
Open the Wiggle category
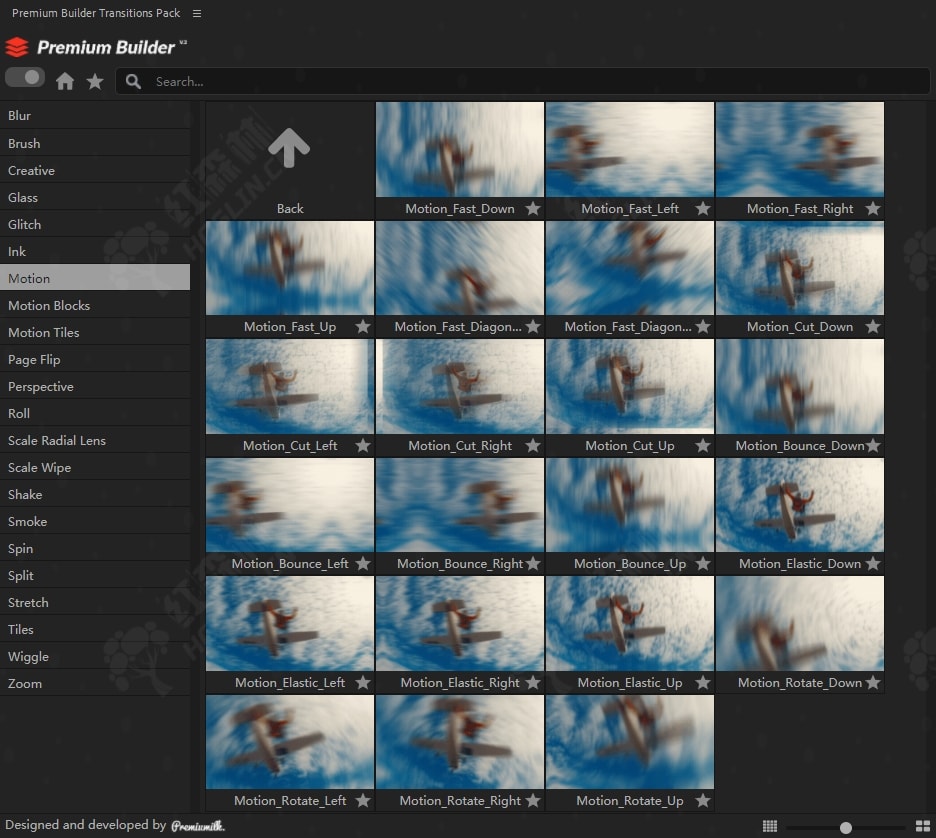click(95, 657)
